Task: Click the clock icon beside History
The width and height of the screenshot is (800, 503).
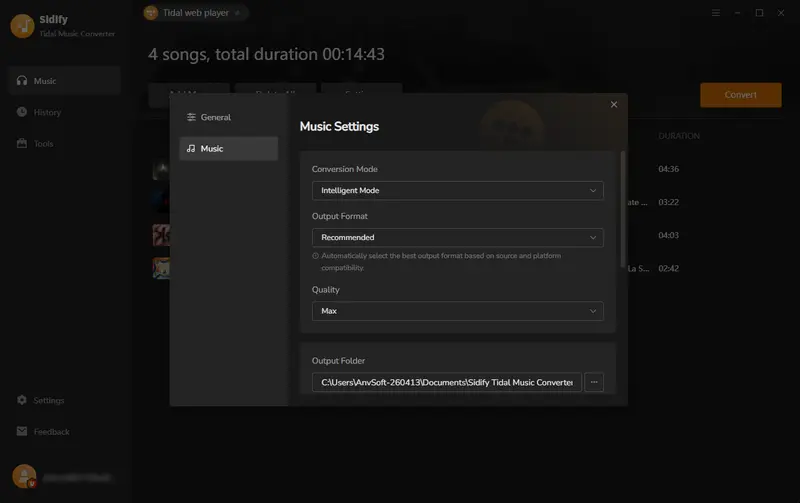Action: point(22,112)
